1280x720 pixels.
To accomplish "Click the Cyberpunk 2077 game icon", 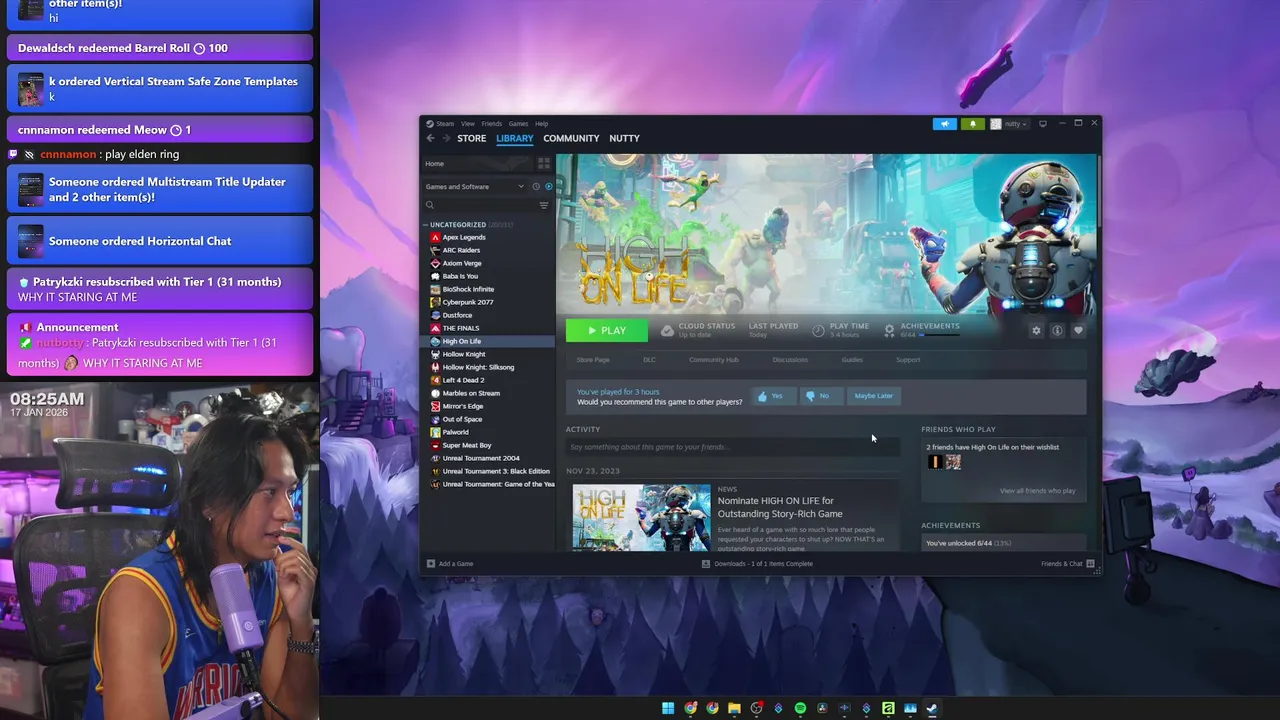I will (x=435, y=302).
